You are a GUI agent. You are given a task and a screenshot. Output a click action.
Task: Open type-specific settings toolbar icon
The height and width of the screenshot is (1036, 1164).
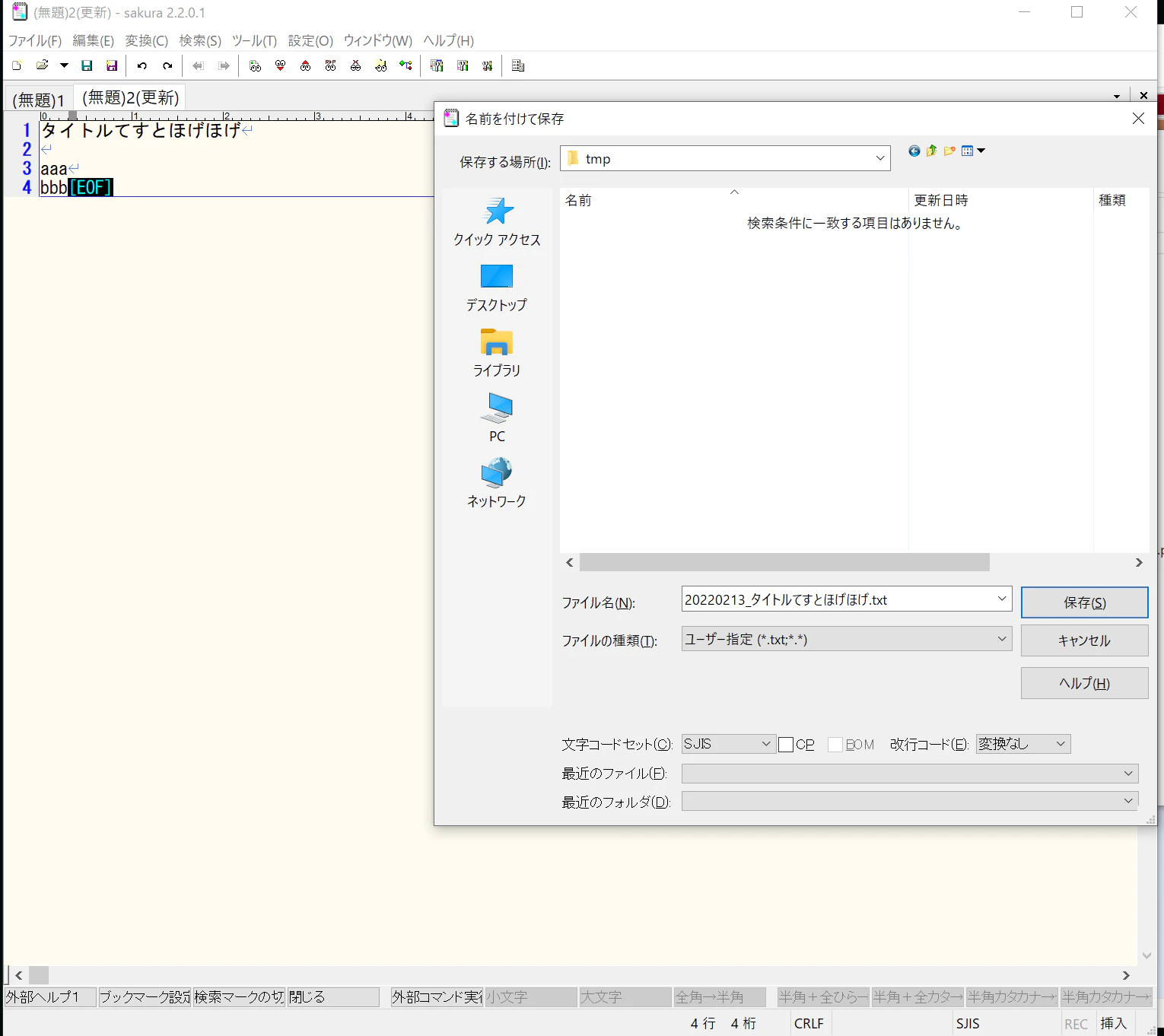click(x=437, y=66)
